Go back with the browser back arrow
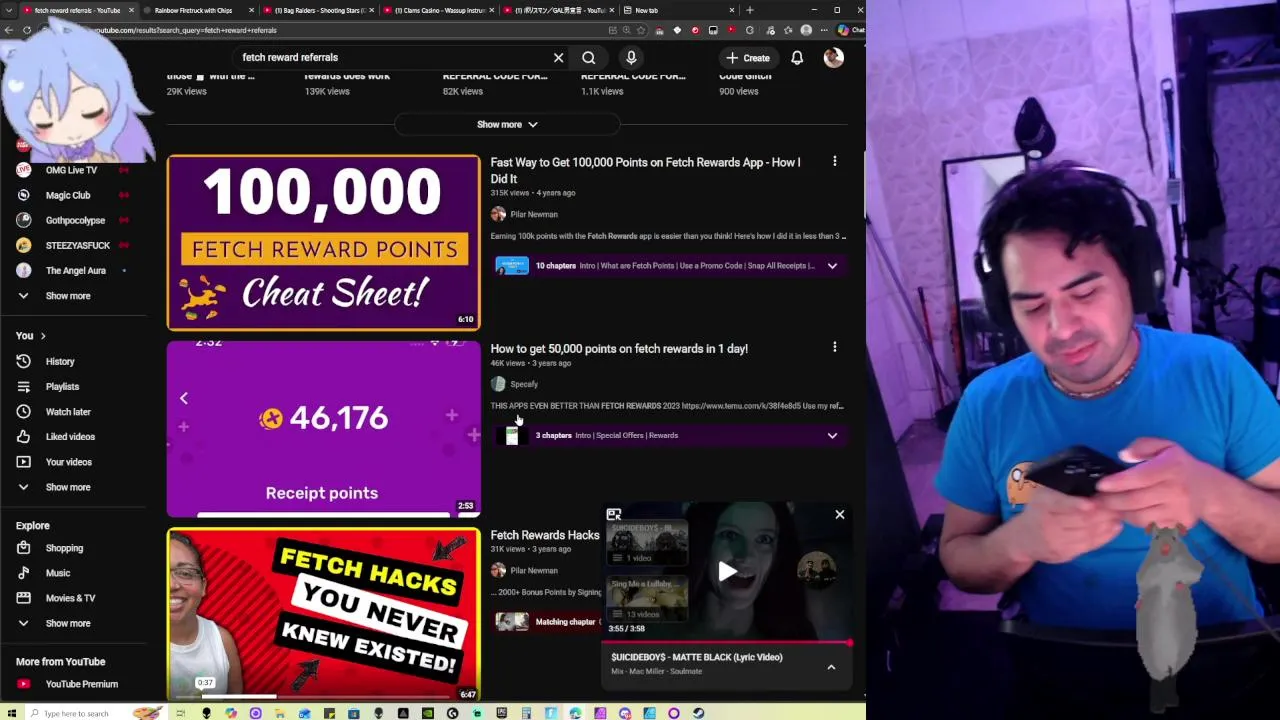This screenshot has width=1280, height=720. [x=9, y=31]
